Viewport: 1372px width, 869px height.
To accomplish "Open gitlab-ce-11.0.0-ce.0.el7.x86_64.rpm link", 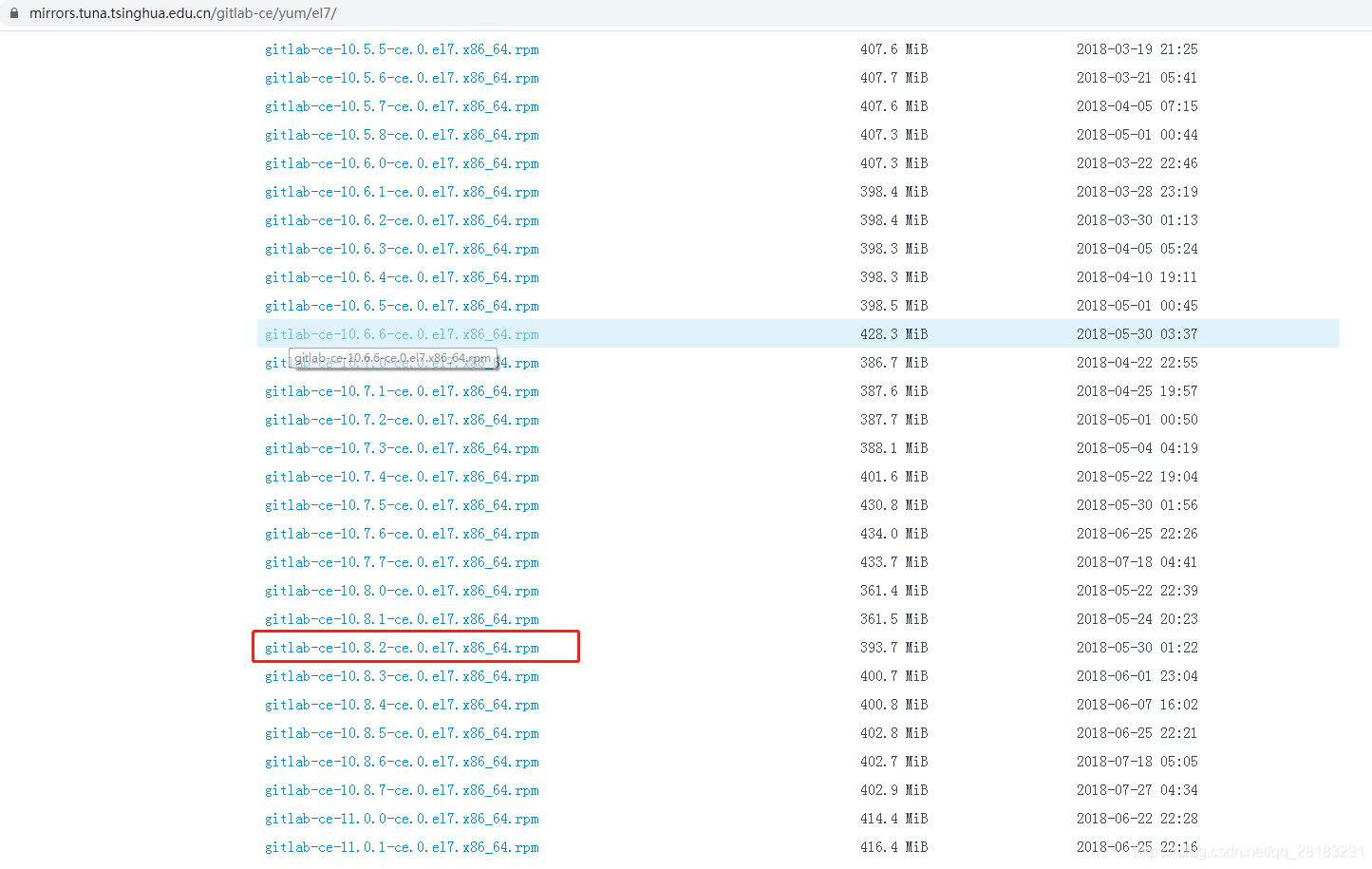I will 402,819.
